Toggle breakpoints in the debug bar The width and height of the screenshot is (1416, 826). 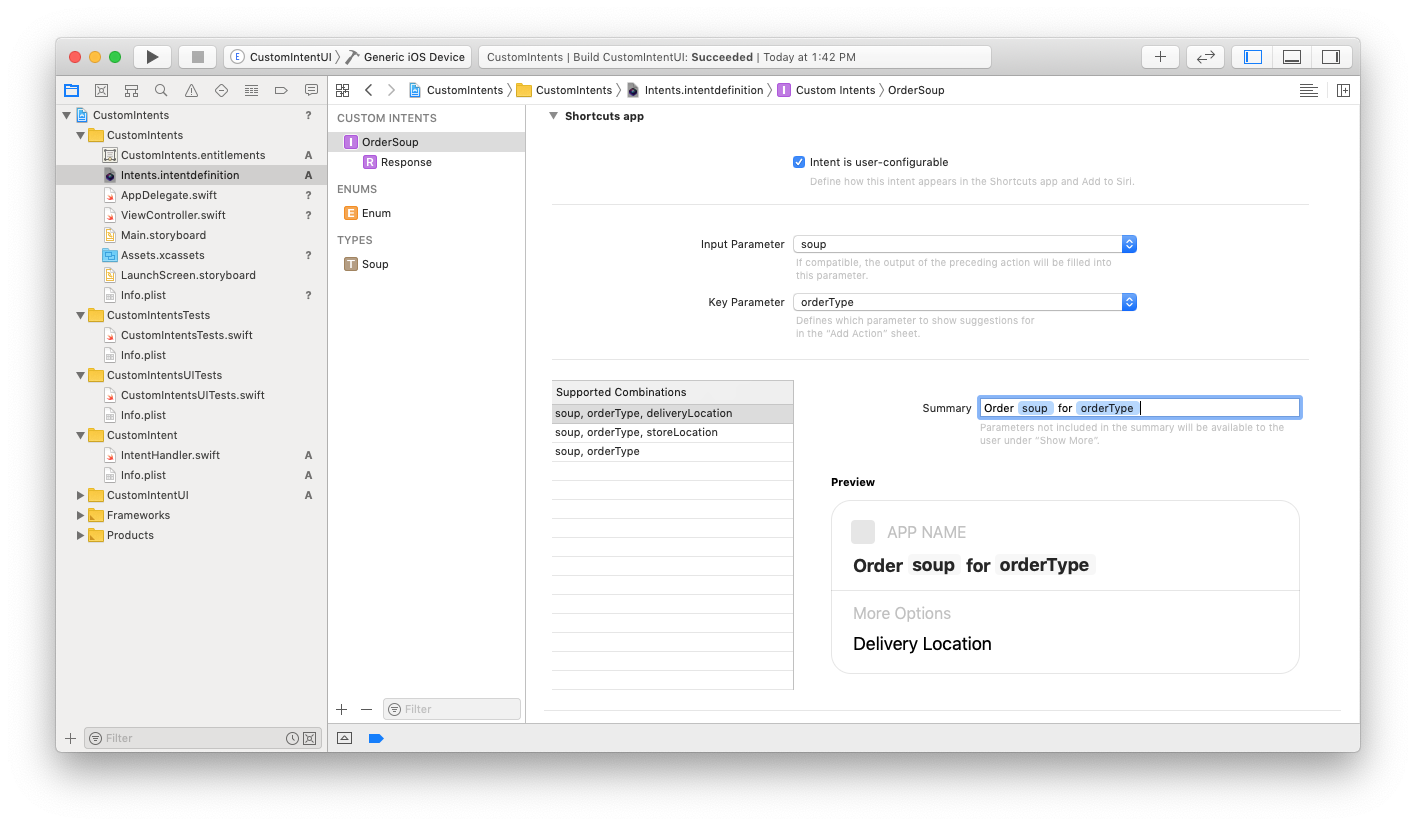click(375, 738)
